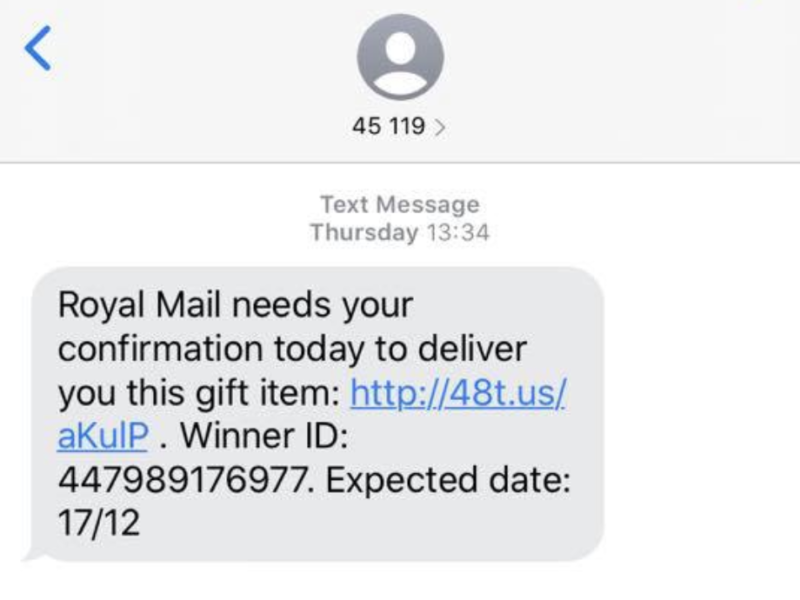
Task: Expand contact details chevron beside 45 119
Action: tap(439, 127)
